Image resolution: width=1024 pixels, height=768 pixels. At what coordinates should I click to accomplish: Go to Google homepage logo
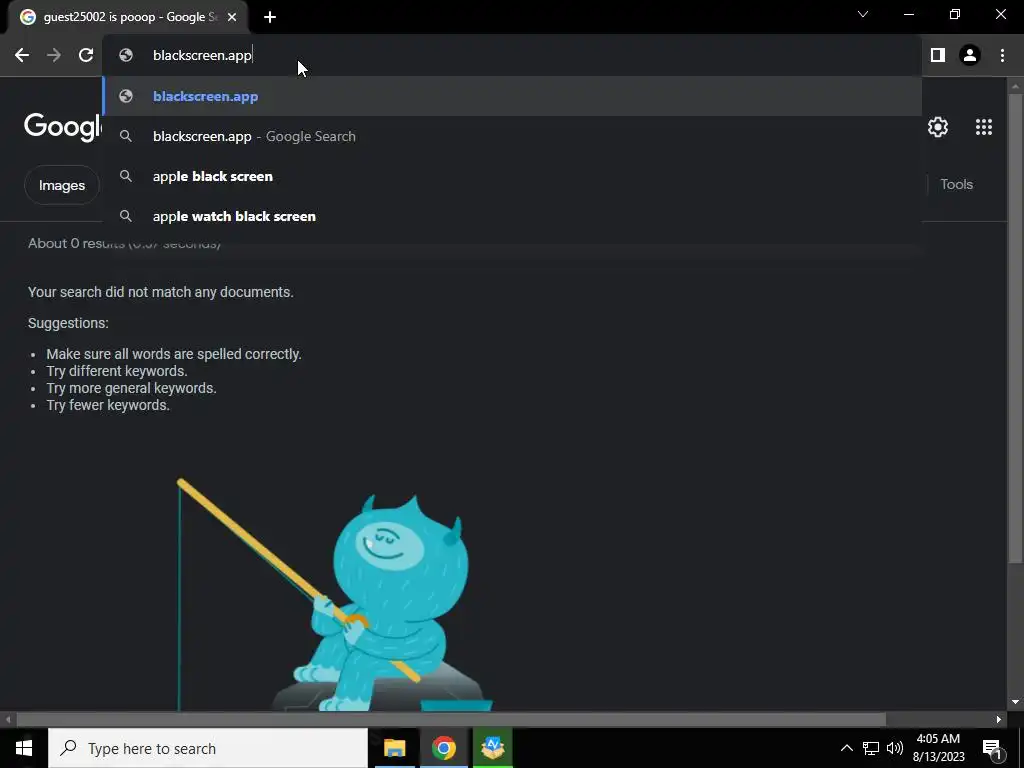pyautogui.click(x=63, y=126)
